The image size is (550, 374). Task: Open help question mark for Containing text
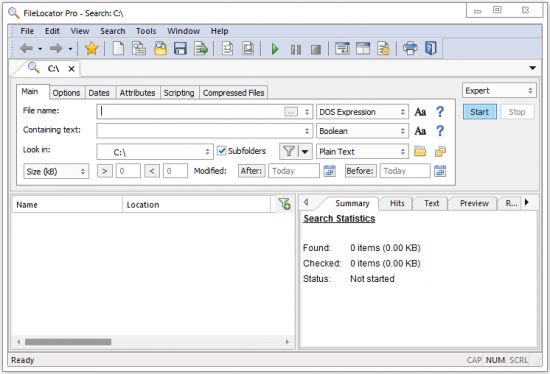(440, 131)
